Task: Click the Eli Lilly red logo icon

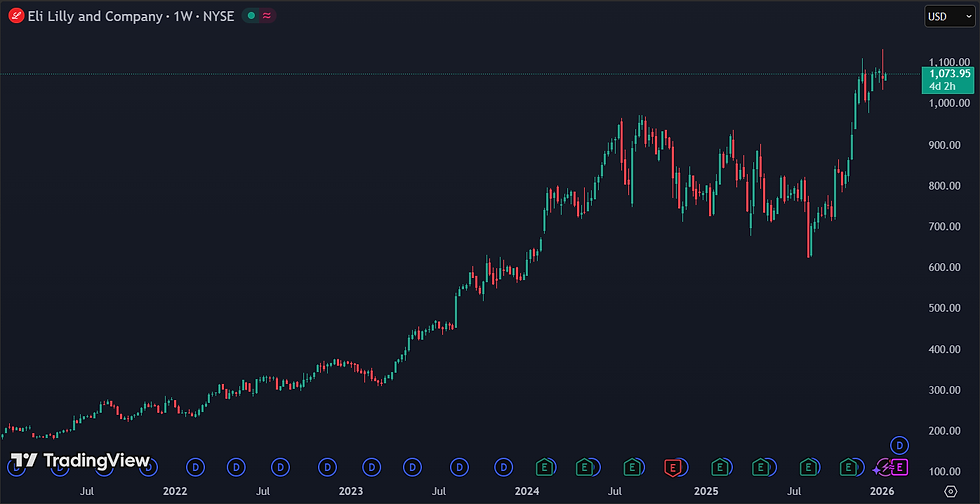Action: click(x=16, y=16)
